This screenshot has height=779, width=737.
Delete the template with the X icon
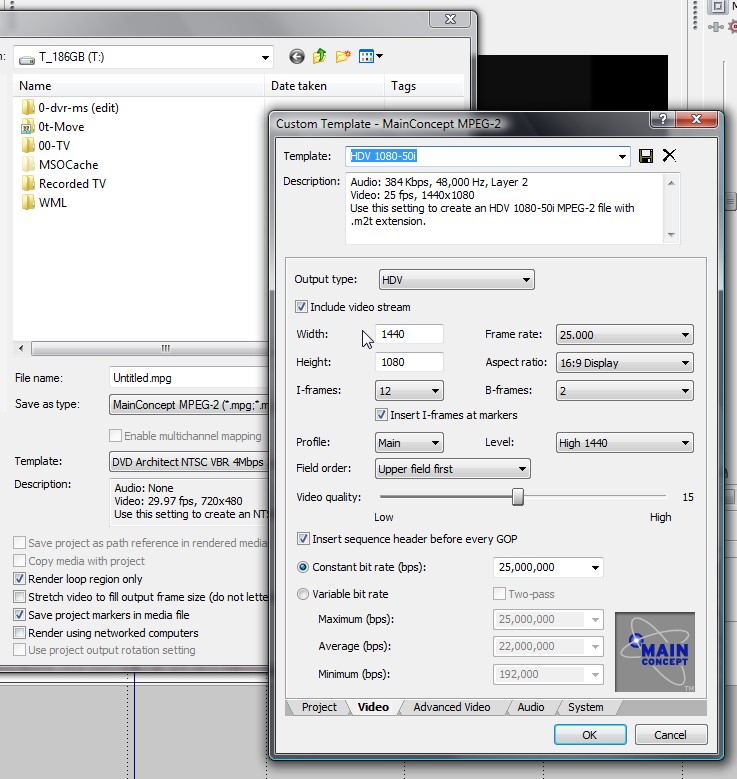tap(669, 156)
